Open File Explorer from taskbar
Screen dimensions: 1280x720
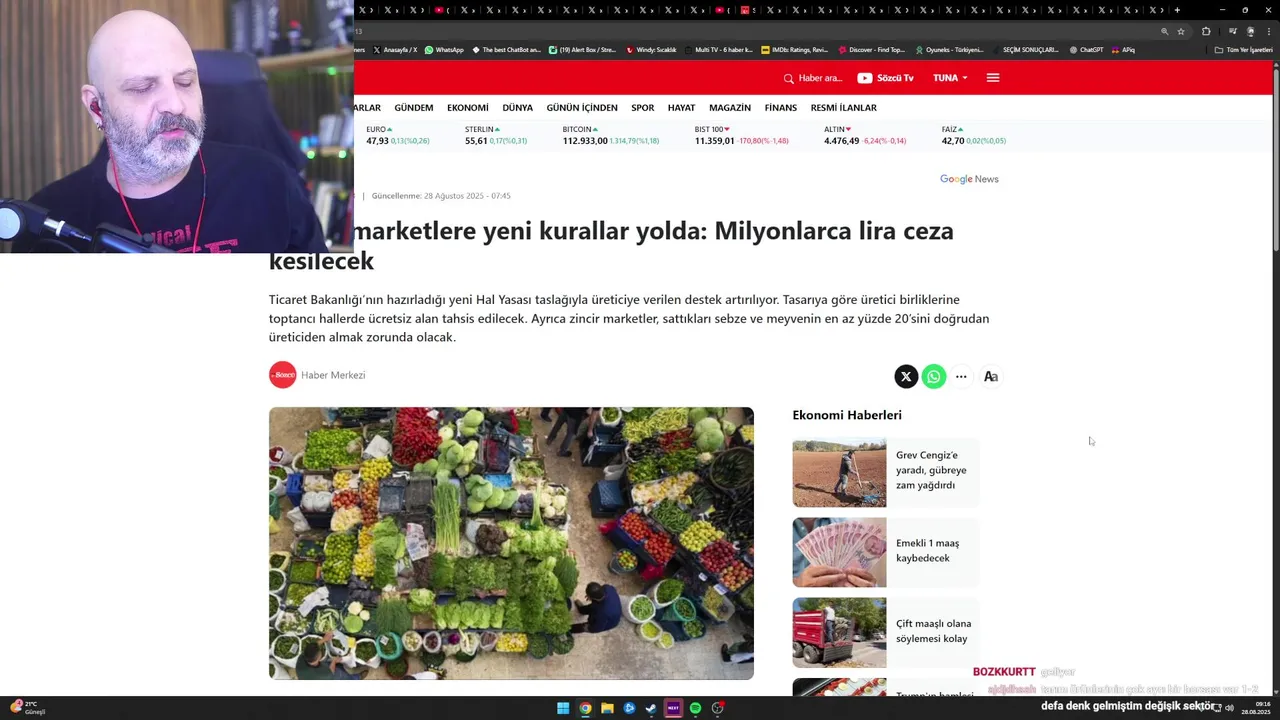click(607, 709)
